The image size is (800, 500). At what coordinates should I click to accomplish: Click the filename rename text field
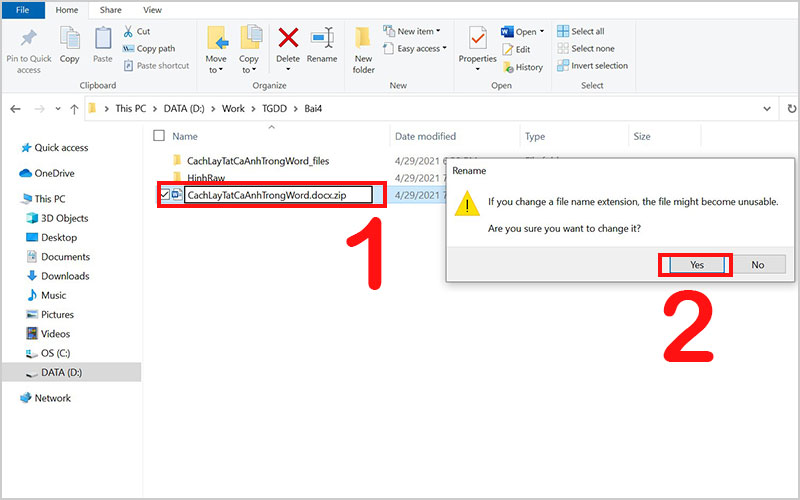(278, 195)
